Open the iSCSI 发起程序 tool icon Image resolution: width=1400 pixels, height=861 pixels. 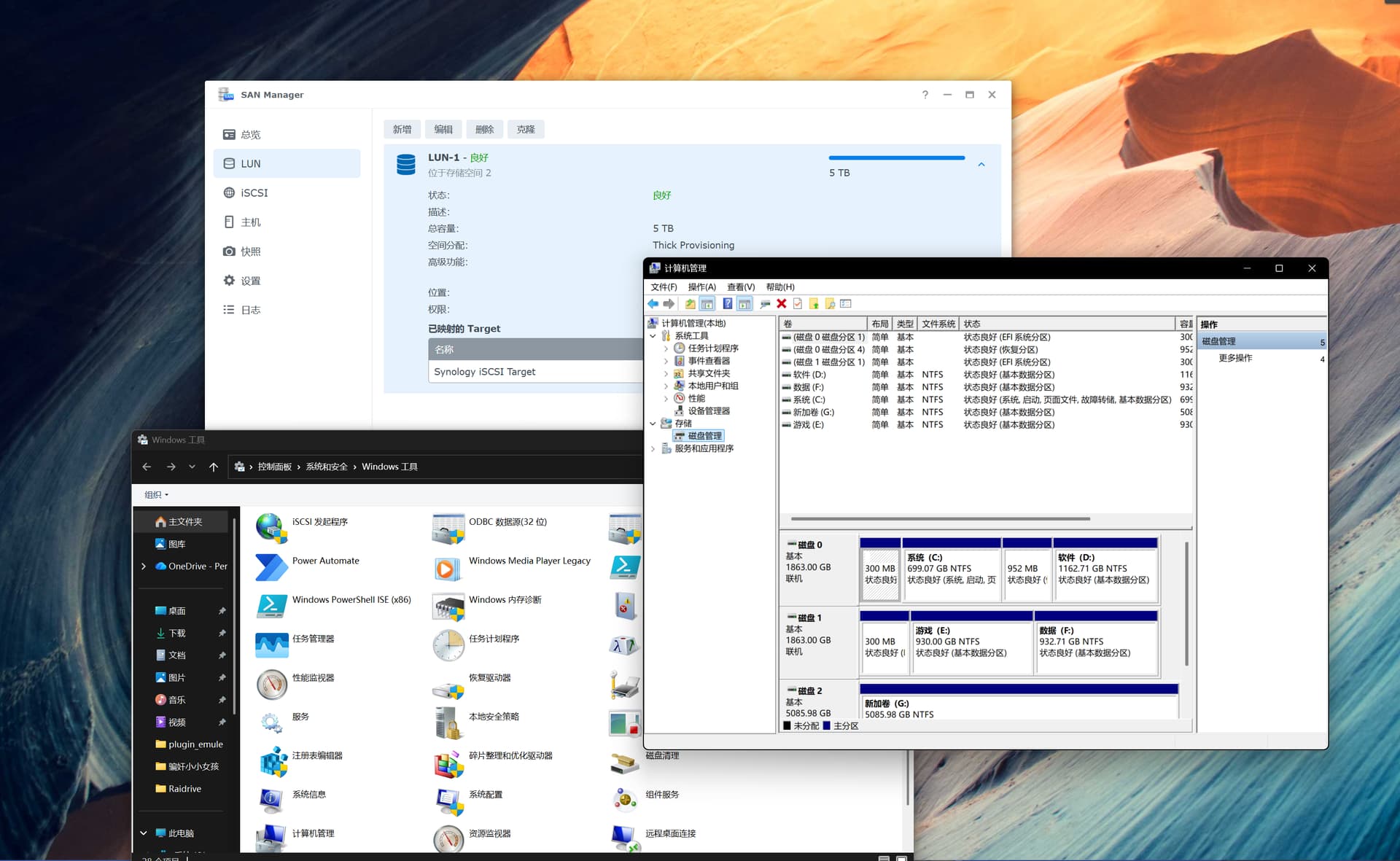click(x=272, y=526)
